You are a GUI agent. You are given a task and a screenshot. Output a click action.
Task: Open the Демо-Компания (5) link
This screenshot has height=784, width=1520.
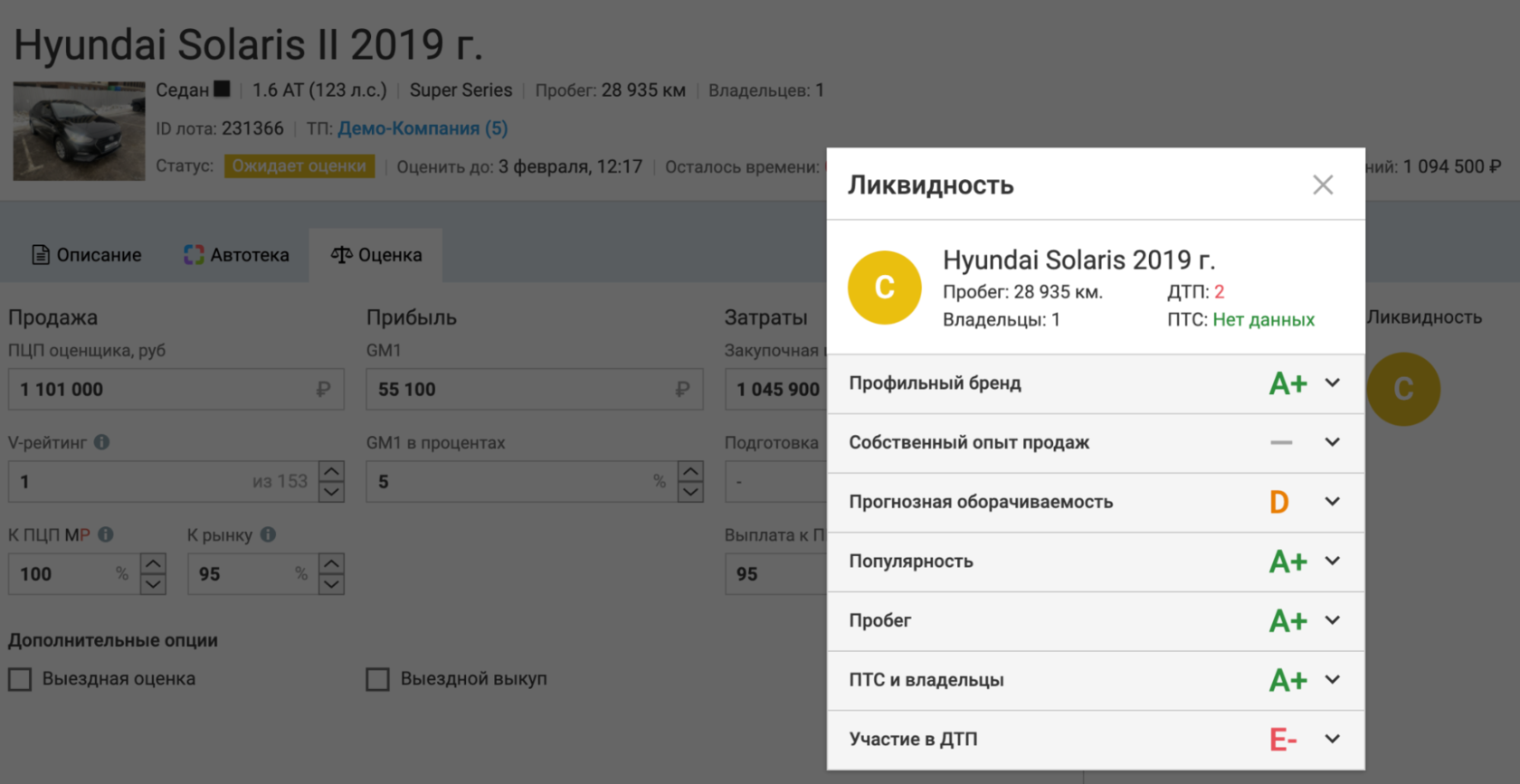coord(423,128)
